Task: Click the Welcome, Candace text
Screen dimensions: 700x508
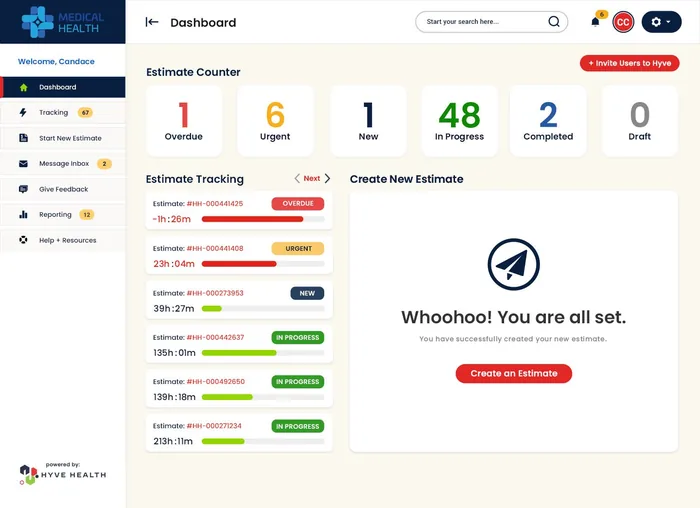Action: coord(56,62)
